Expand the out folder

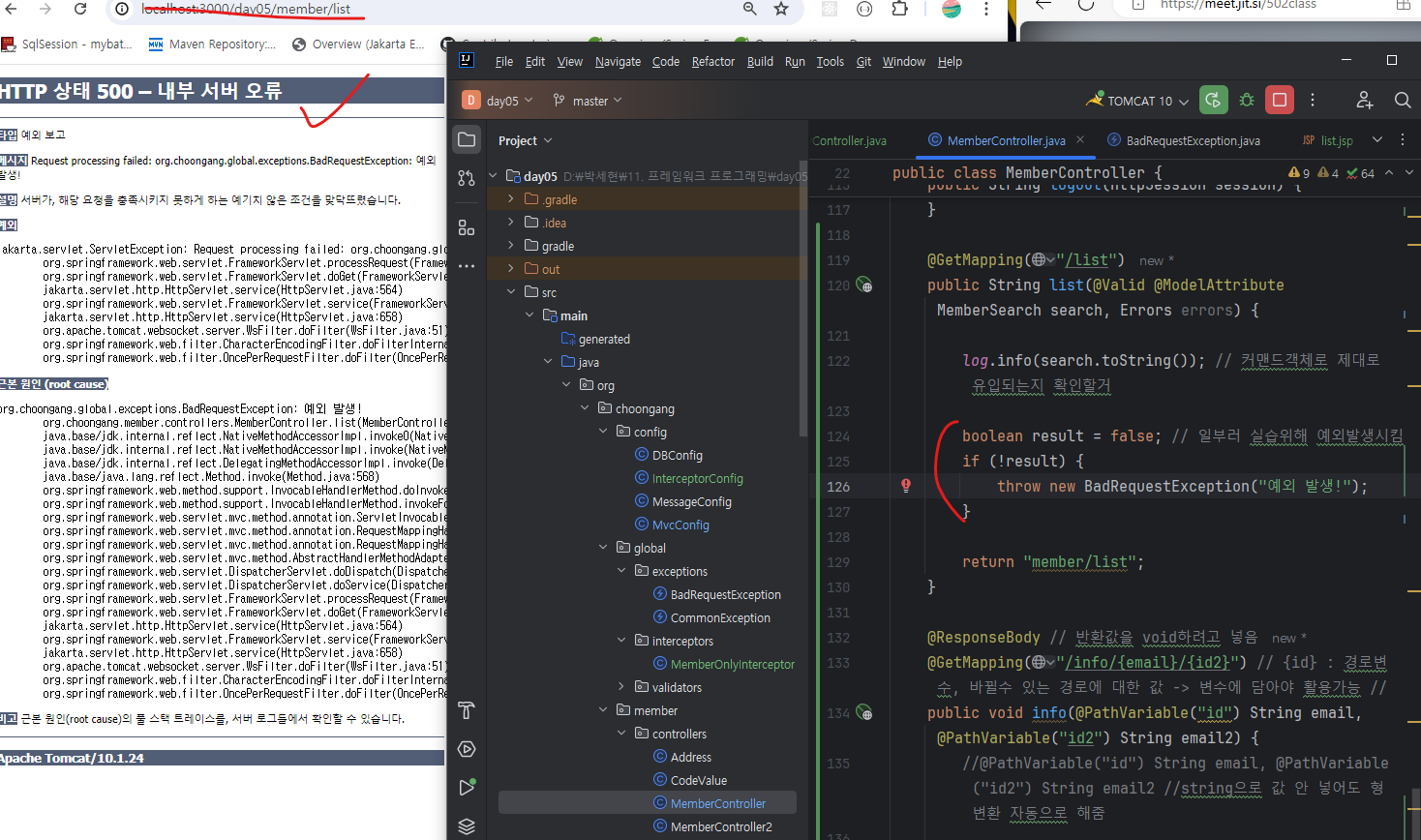(x=511, y=269)
